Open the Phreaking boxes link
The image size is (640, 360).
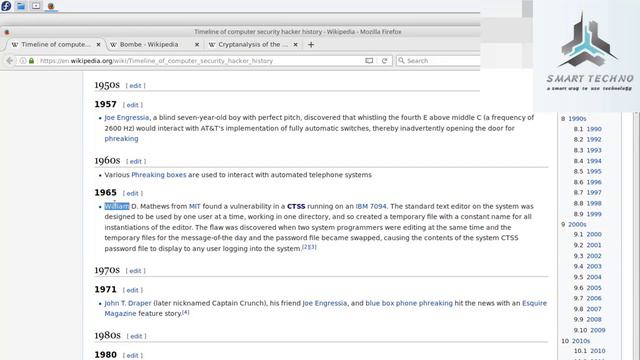click(158, 175)
